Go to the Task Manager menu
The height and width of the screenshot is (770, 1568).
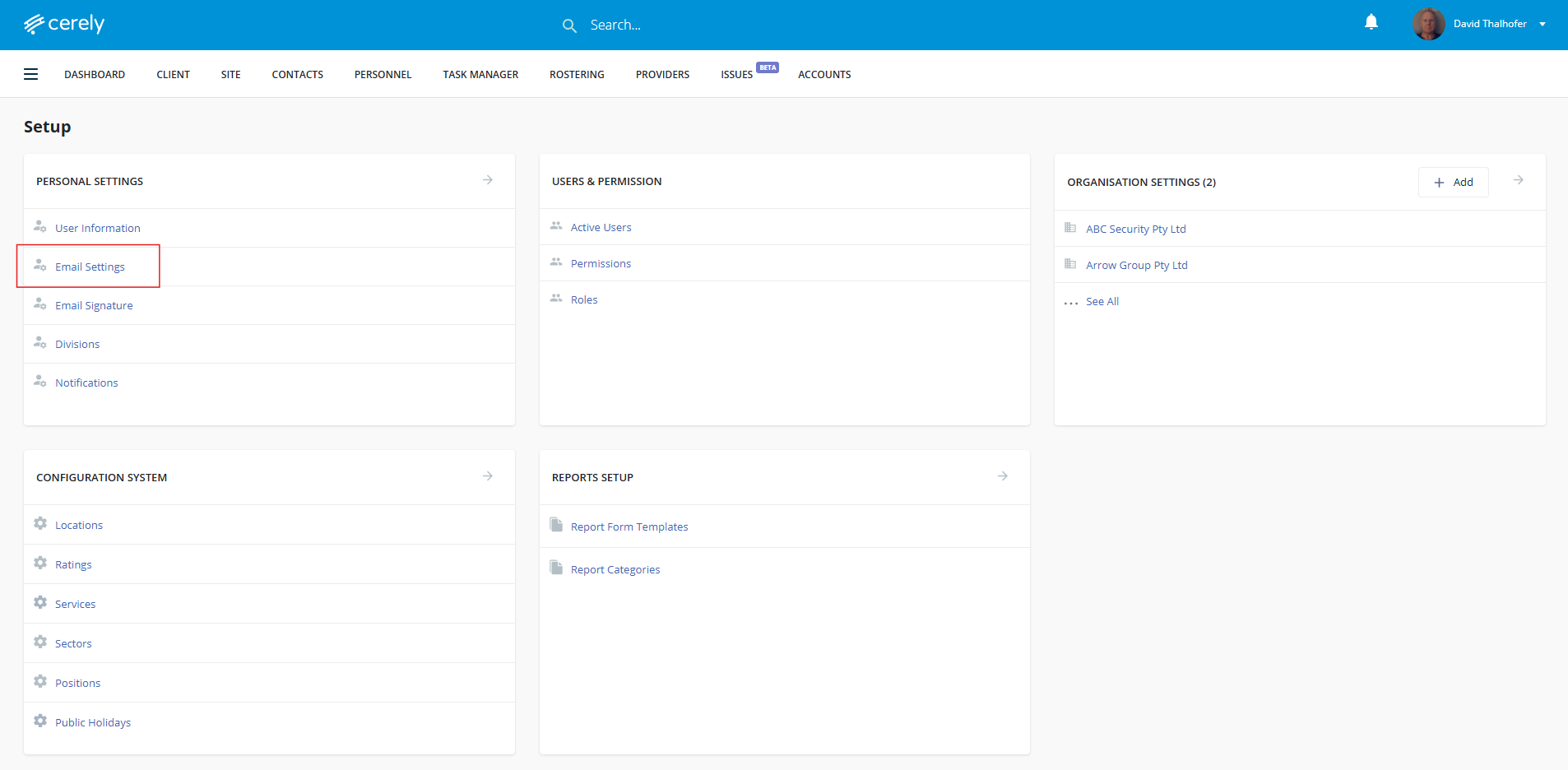click(x=480, y=74)
